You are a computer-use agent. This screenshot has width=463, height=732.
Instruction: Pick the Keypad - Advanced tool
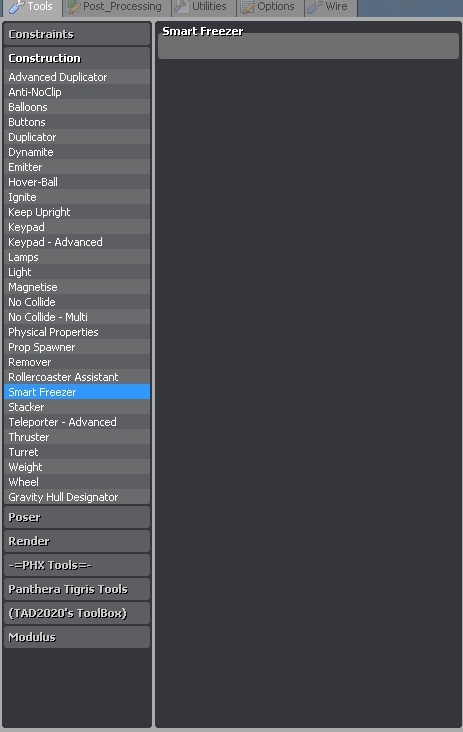[x=77, y=242]
